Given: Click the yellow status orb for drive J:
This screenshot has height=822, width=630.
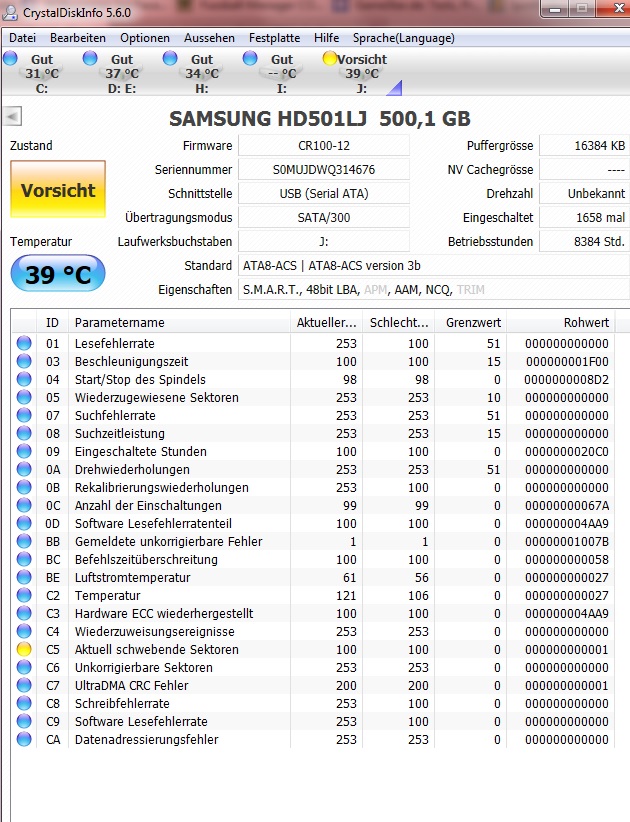Looking at the screenshot, I should coord(330,58).
